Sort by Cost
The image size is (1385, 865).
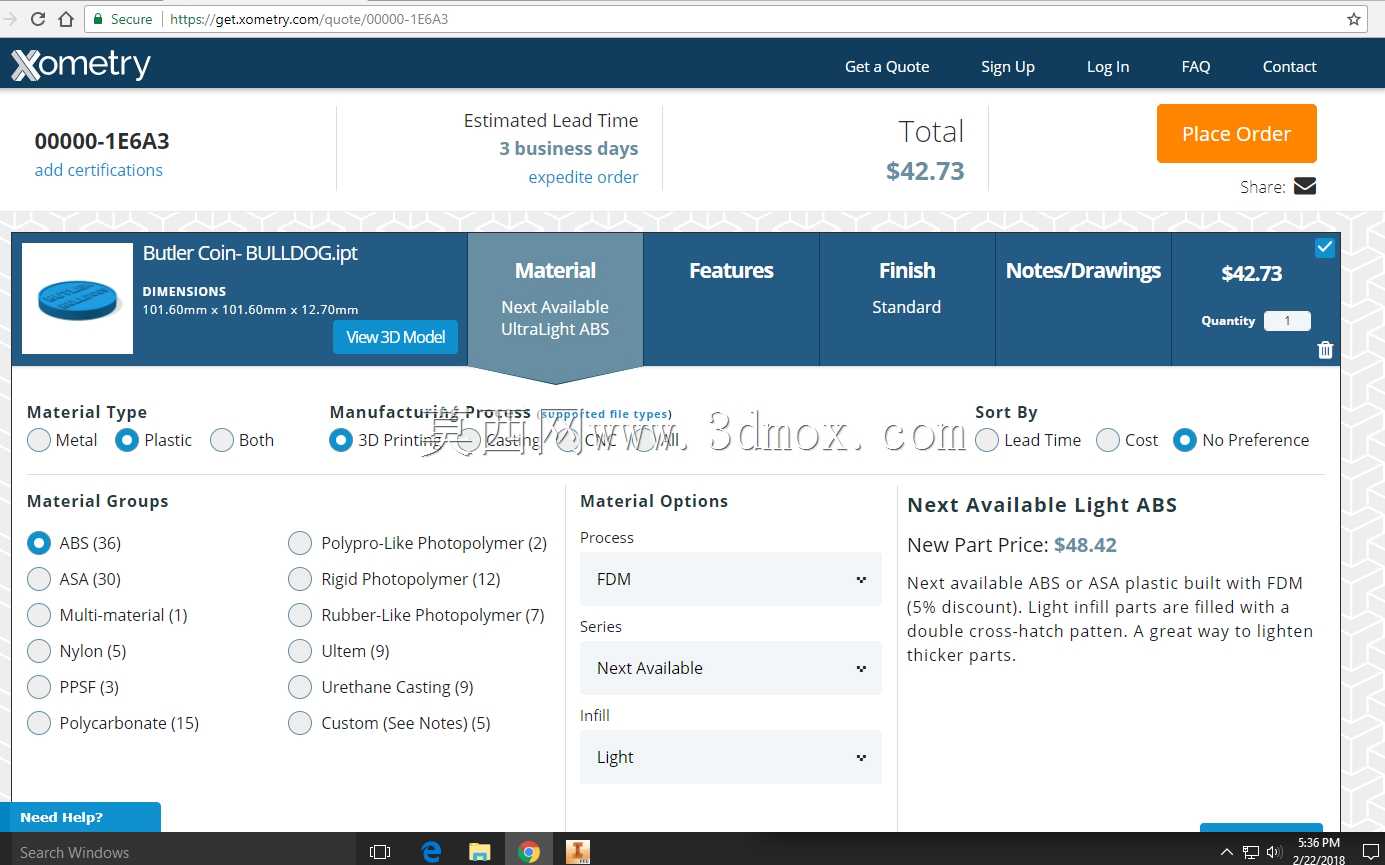[1108, 440]
